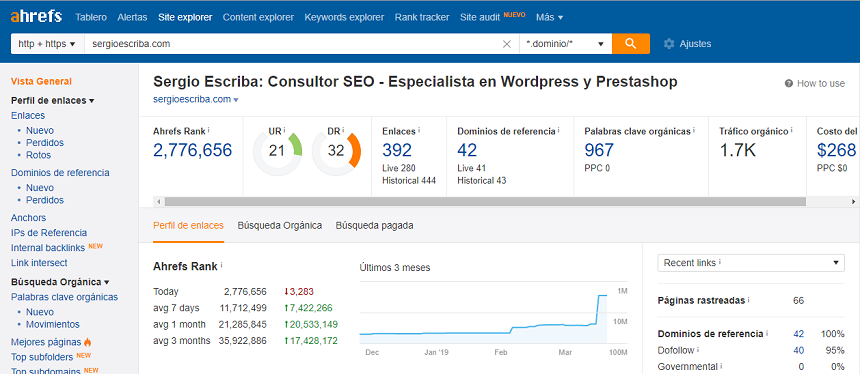Click info icon next to Dofollow
Screen dimensions: 860x374
coord(699,349)
